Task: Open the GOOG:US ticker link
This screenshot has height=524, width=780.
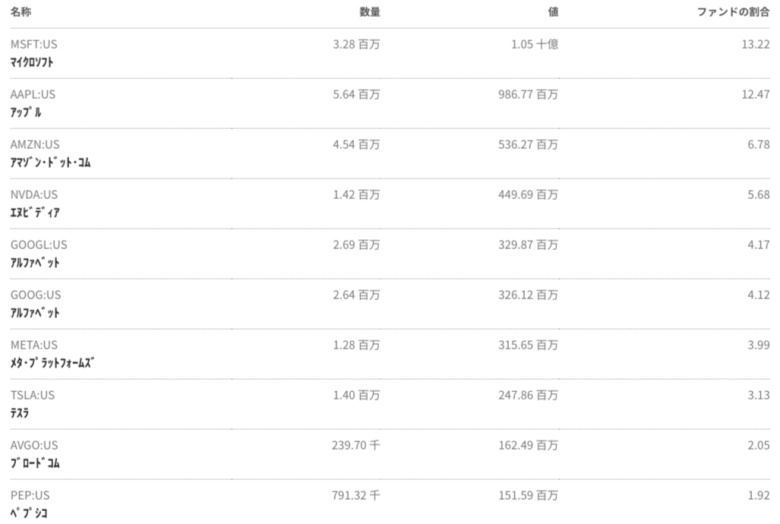Action: point(36,295)
